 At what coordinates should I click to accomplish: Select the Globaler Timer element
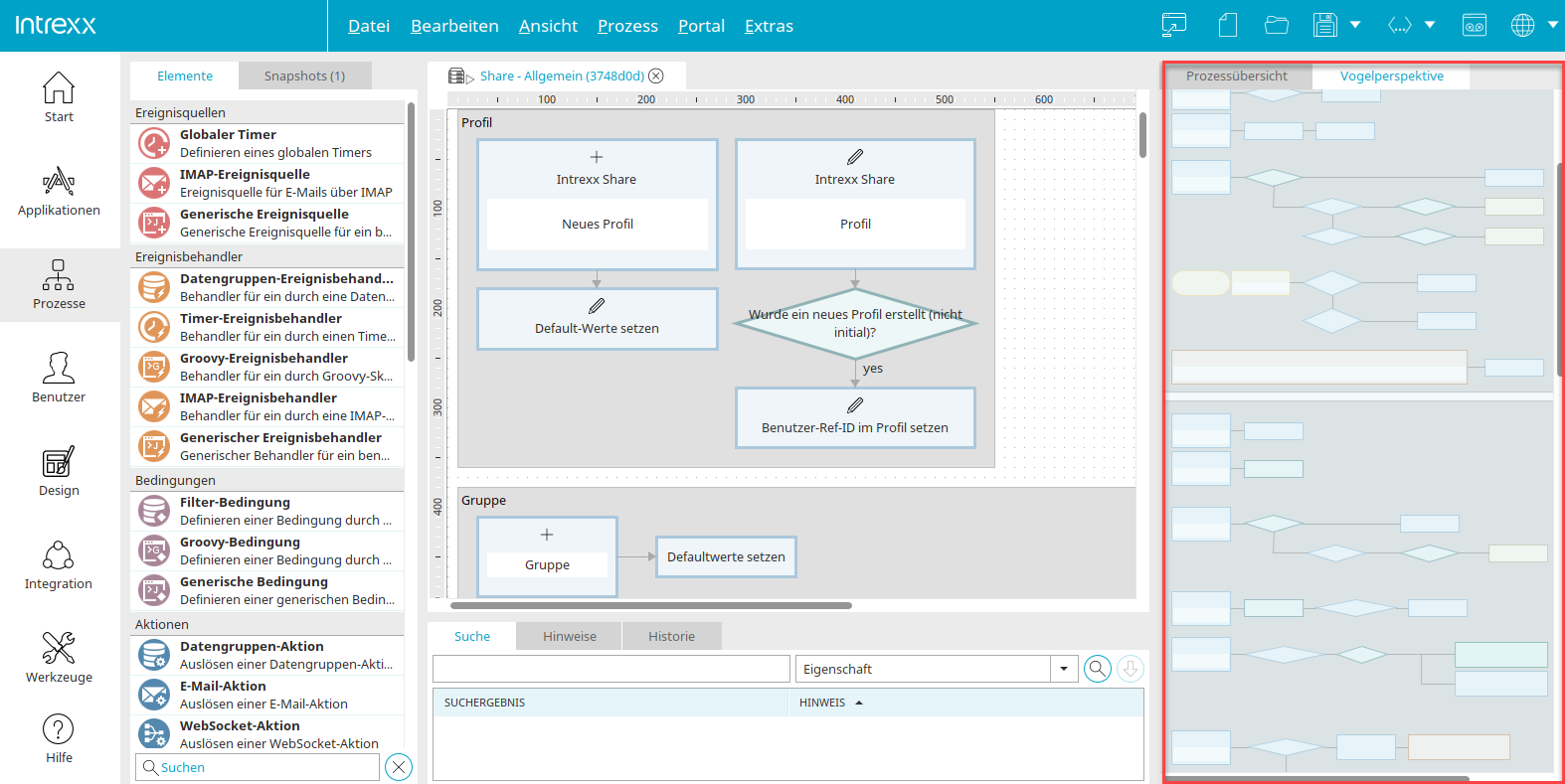(x=267, y=143)
